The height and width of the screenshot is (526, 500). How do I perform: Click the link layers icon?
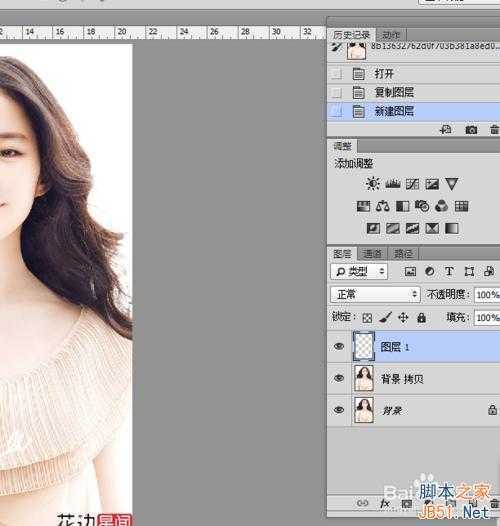(362, 503)
